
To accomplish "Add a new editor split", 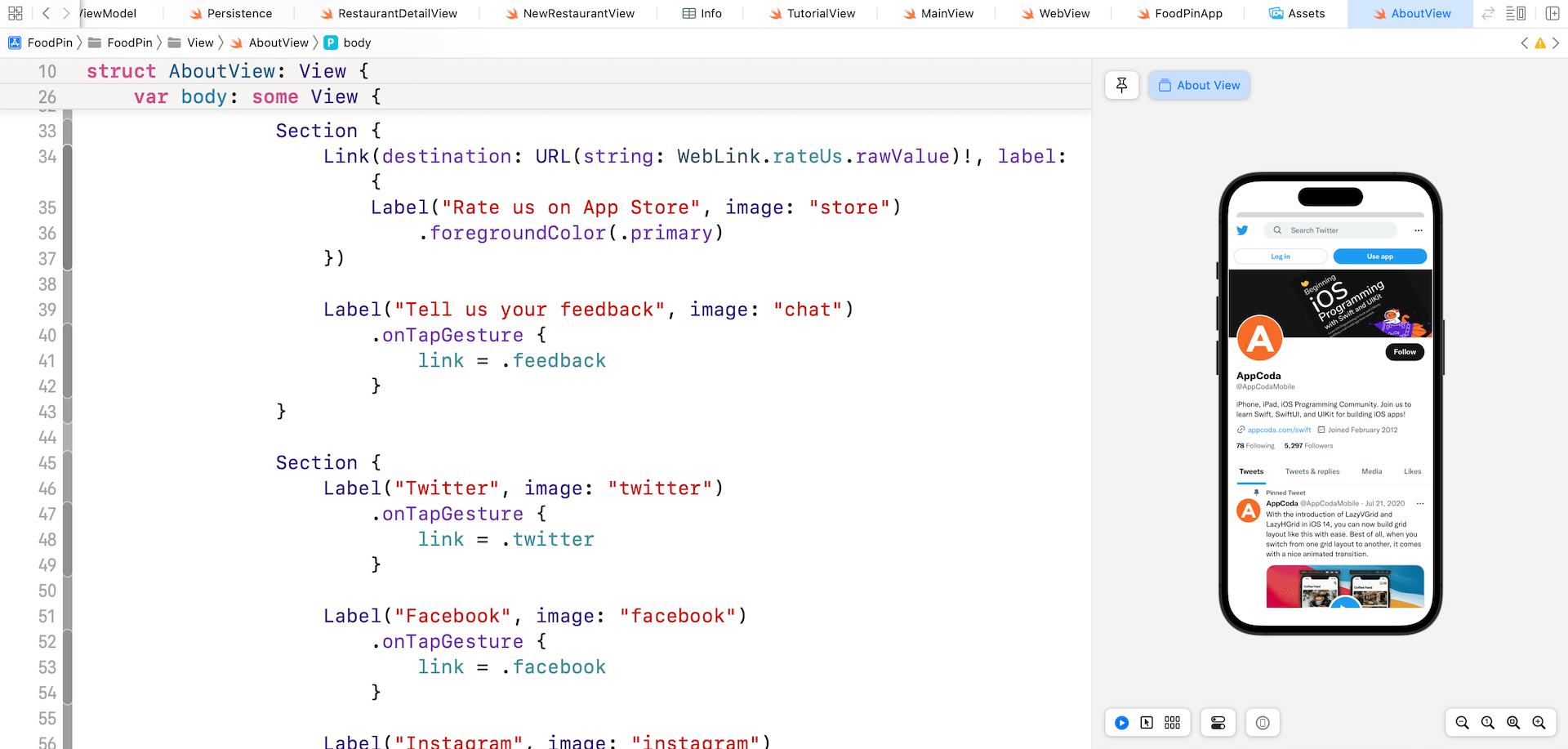I will pyautogui.click(x=1551, y=13).
